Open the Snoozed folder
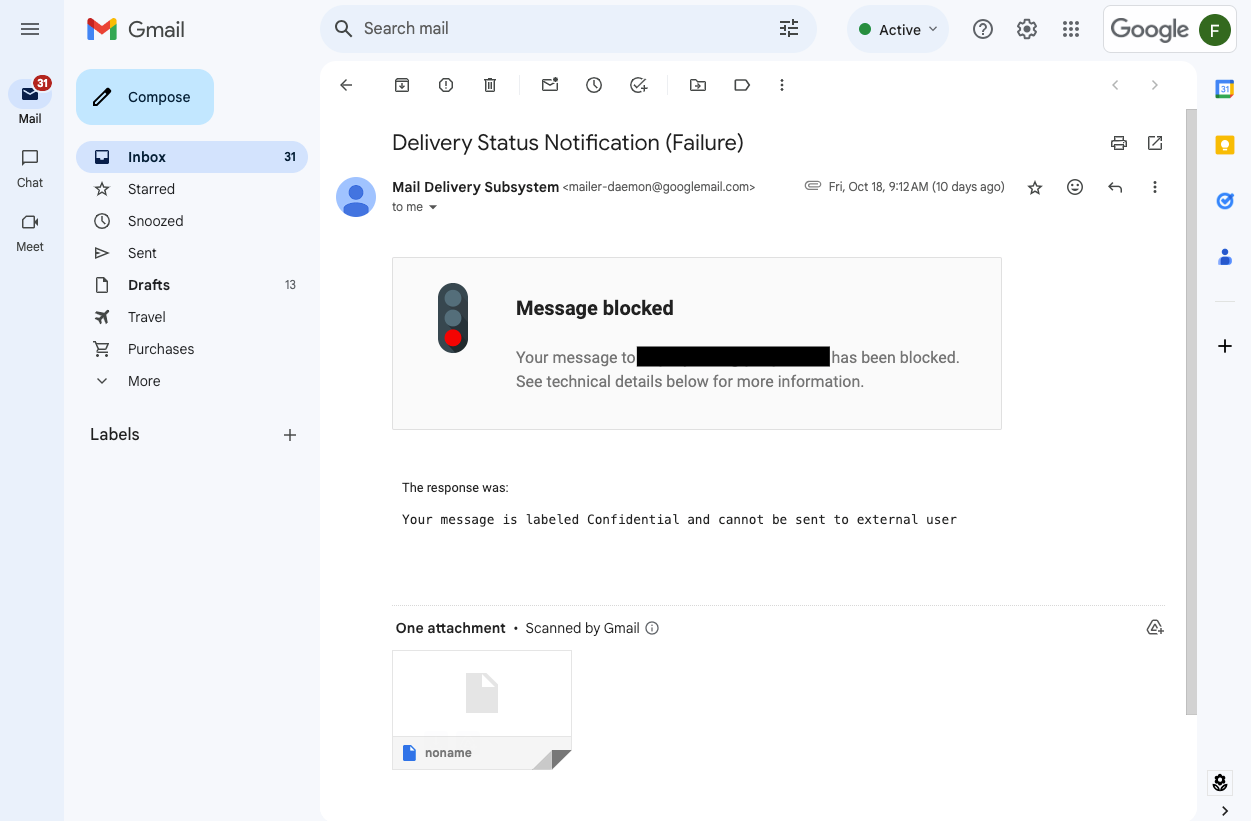 192,221
